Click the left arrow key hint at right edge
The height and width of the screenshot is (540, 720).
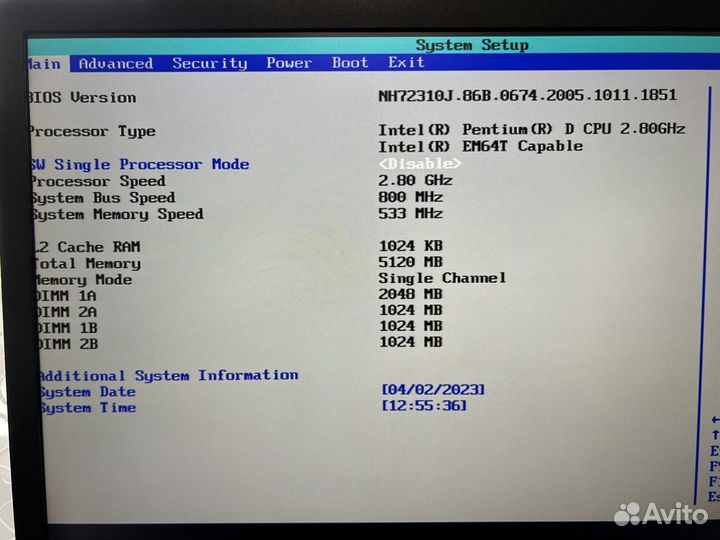(x=714, y=419)
